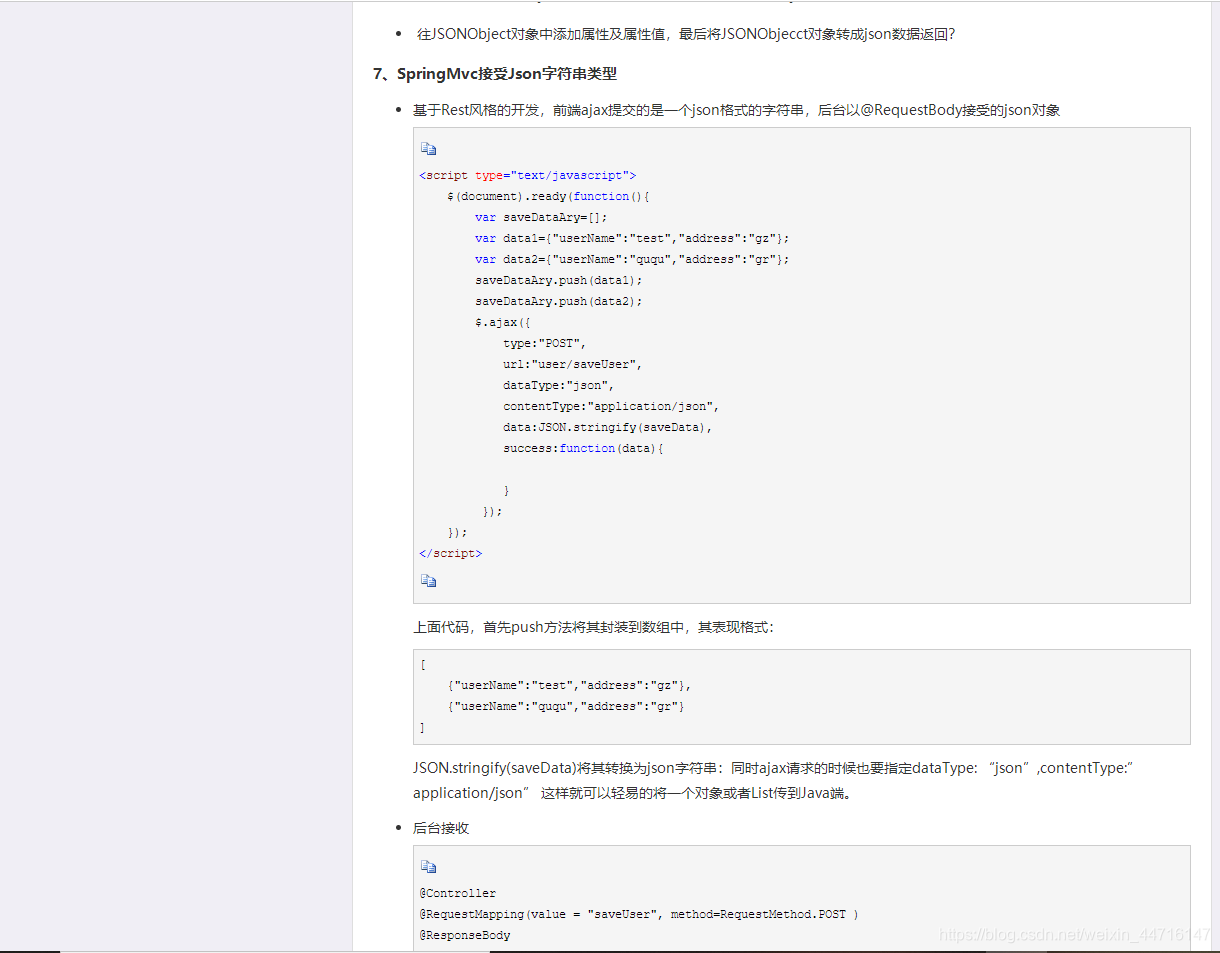Click the copy-code icon above the @Controller line
This screenshot has height=953, width=1220.
coord(428,867)
